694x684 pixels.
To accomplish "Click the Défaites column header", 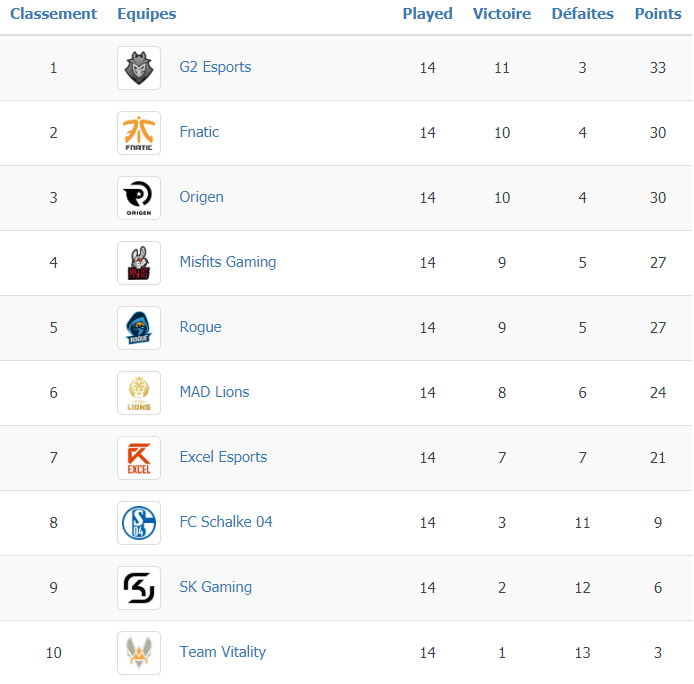I will coord(582,14).
